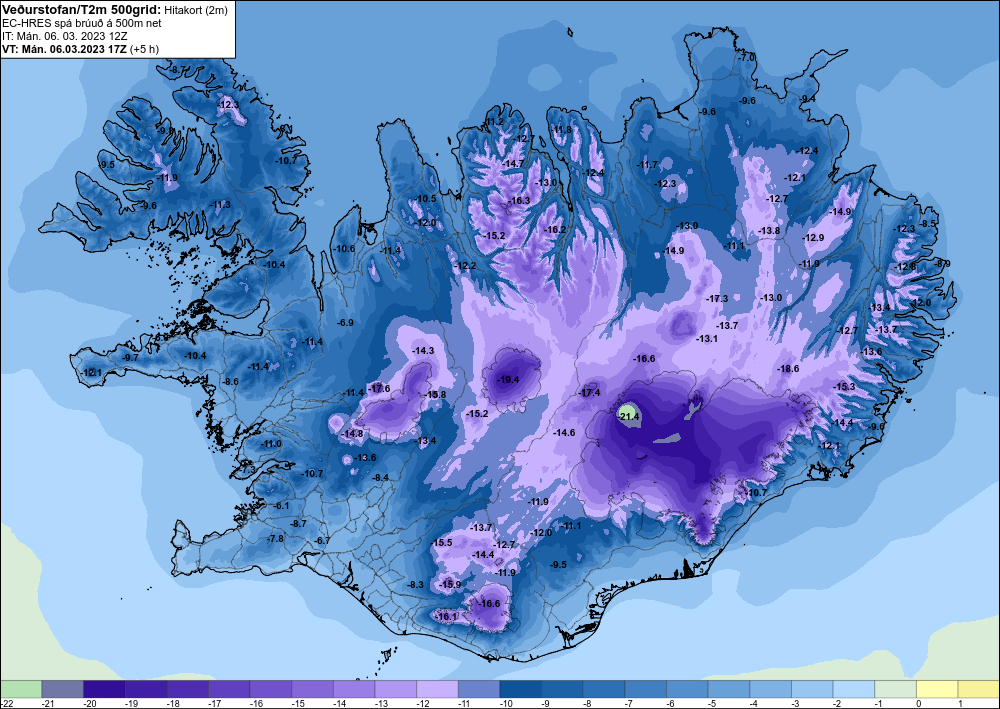This screenshot has height=709, width=1000.
Task: Click the -13.8 temperature label
Action: click(768, 231)
